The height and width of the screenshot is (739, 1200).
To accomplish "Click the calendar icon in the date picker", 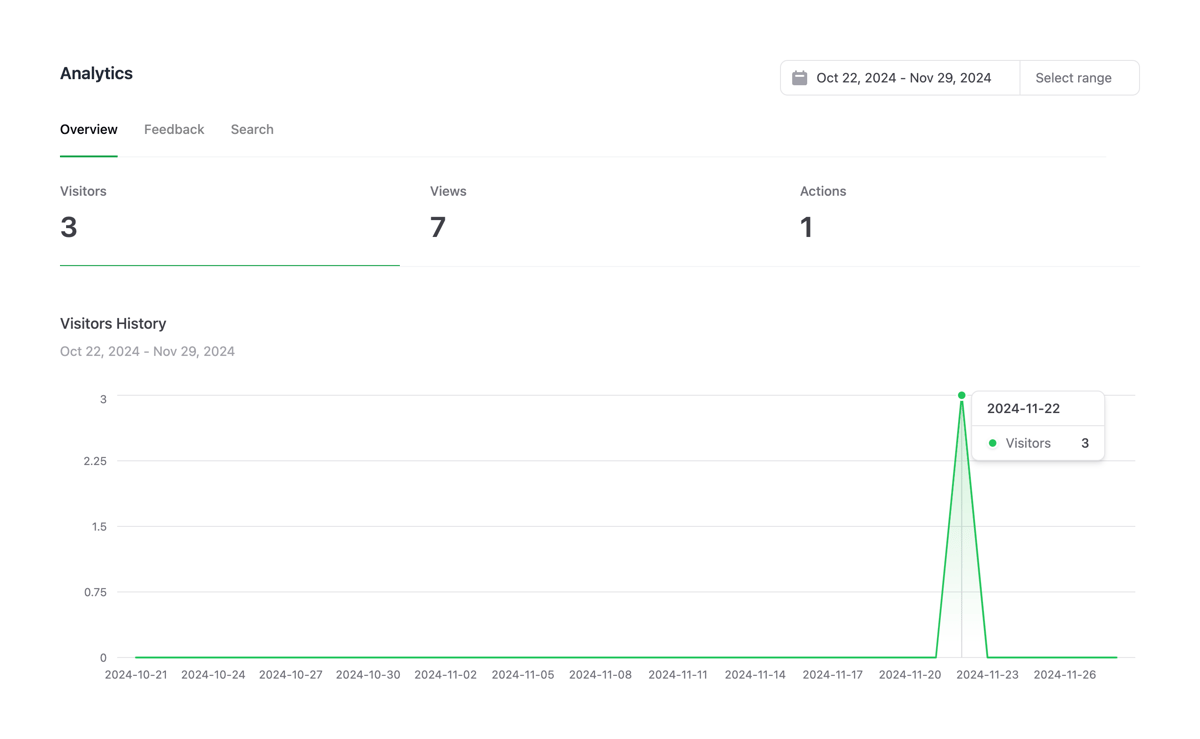I will 799,77.
